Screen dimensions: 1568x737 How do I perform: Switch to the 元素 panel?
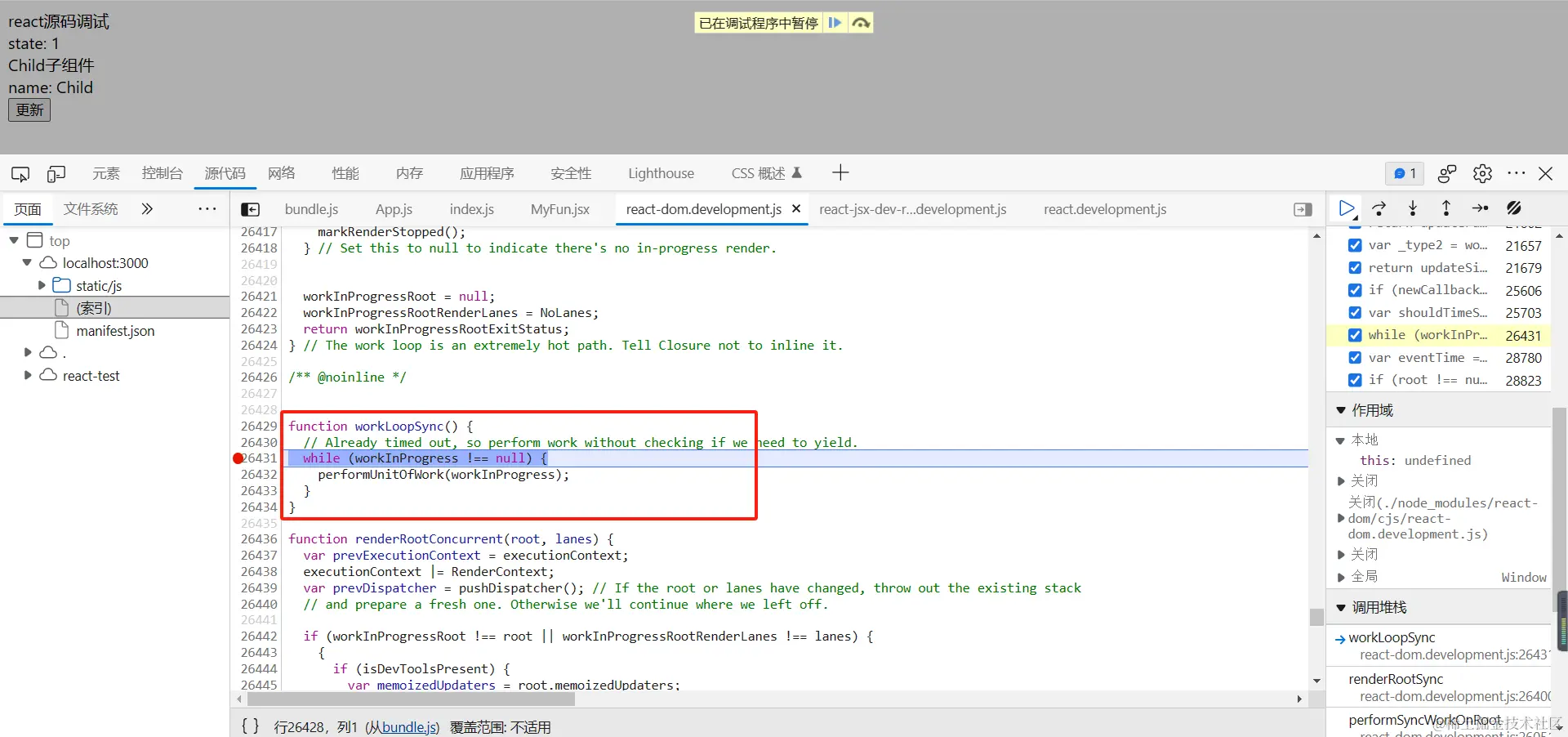(106, 173)
